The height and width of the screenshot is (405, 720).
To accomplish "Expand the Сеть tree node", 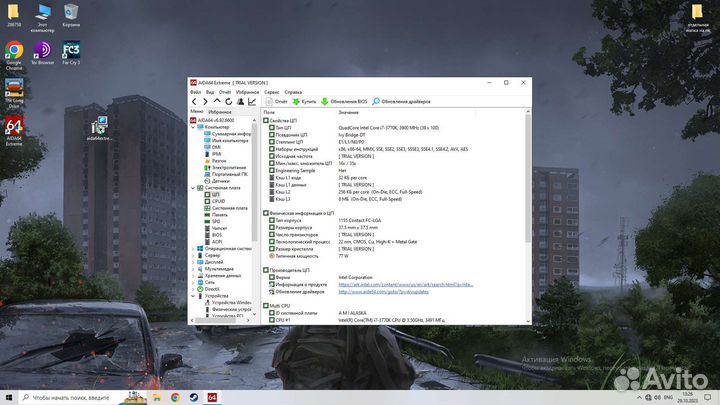I will pyautogui.click(x=193, y=282).
